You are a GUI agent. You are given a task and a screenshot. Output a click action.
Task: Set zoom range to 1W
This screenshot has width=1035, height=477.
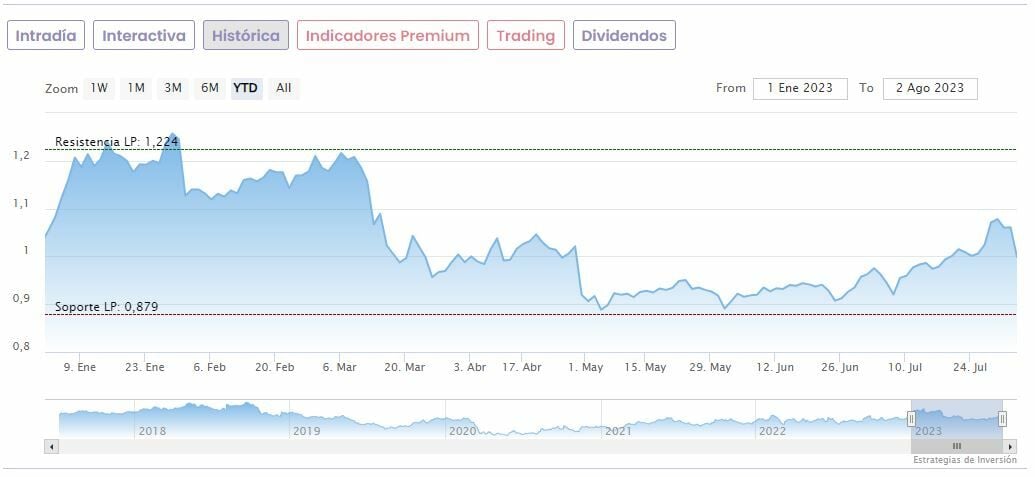click(99, 88)
